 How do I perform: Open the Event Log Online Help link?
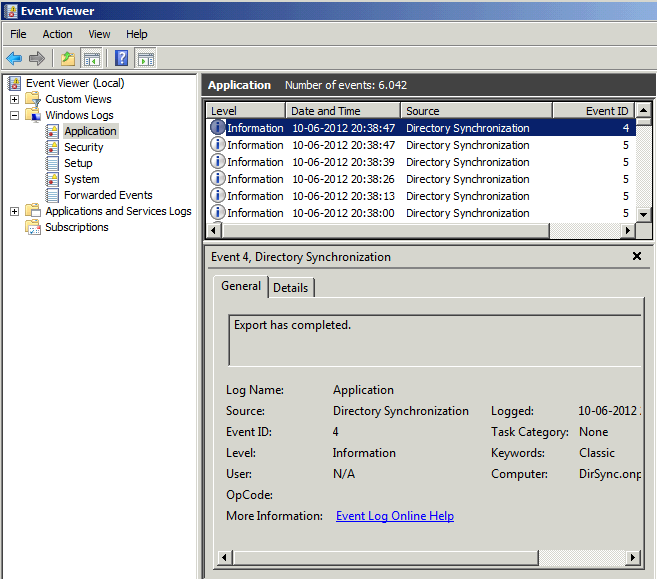(x=395, y=516)
